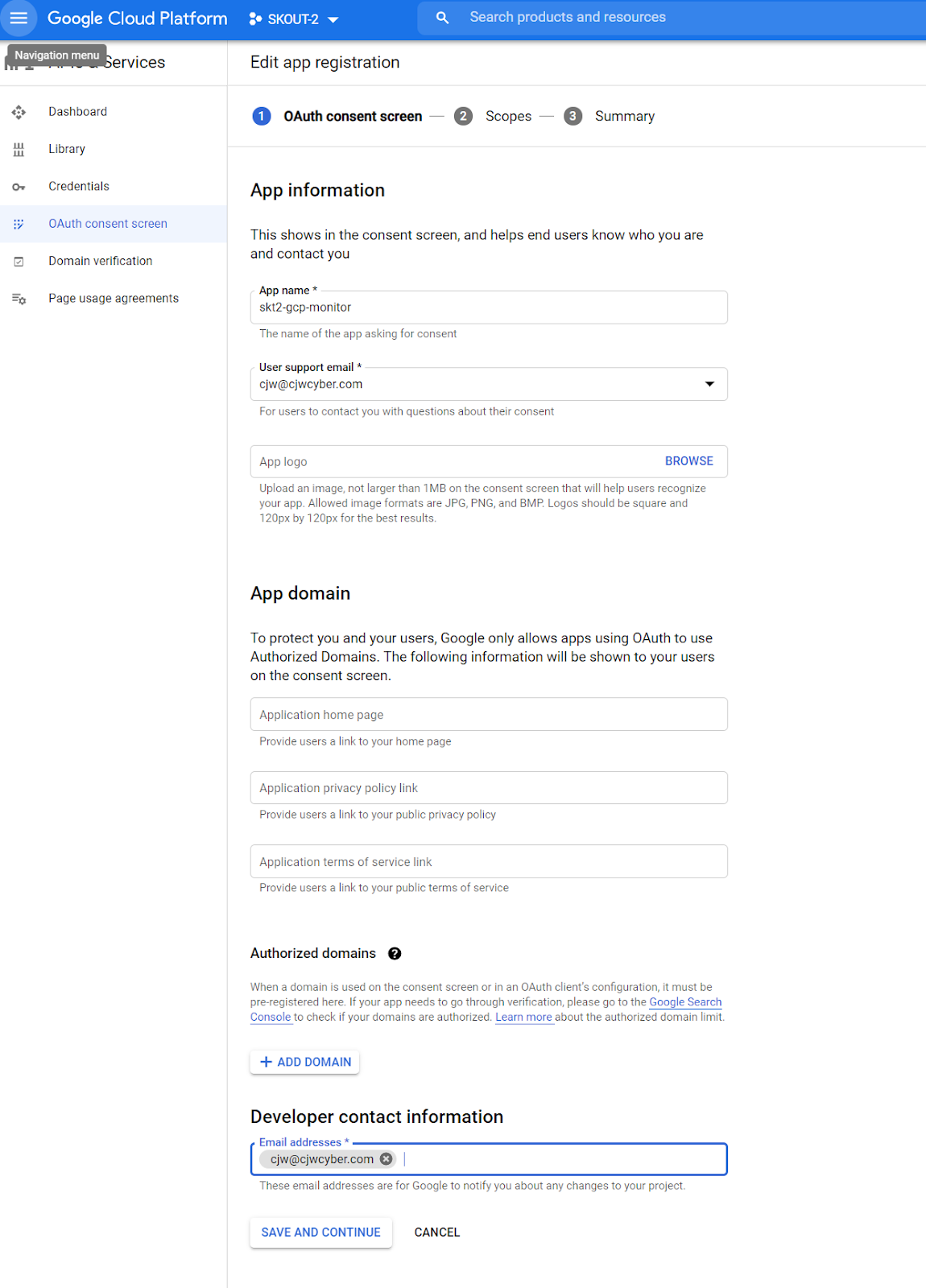
Task: Click the Authorized domains help icon
Action: (x=395, y=954)
